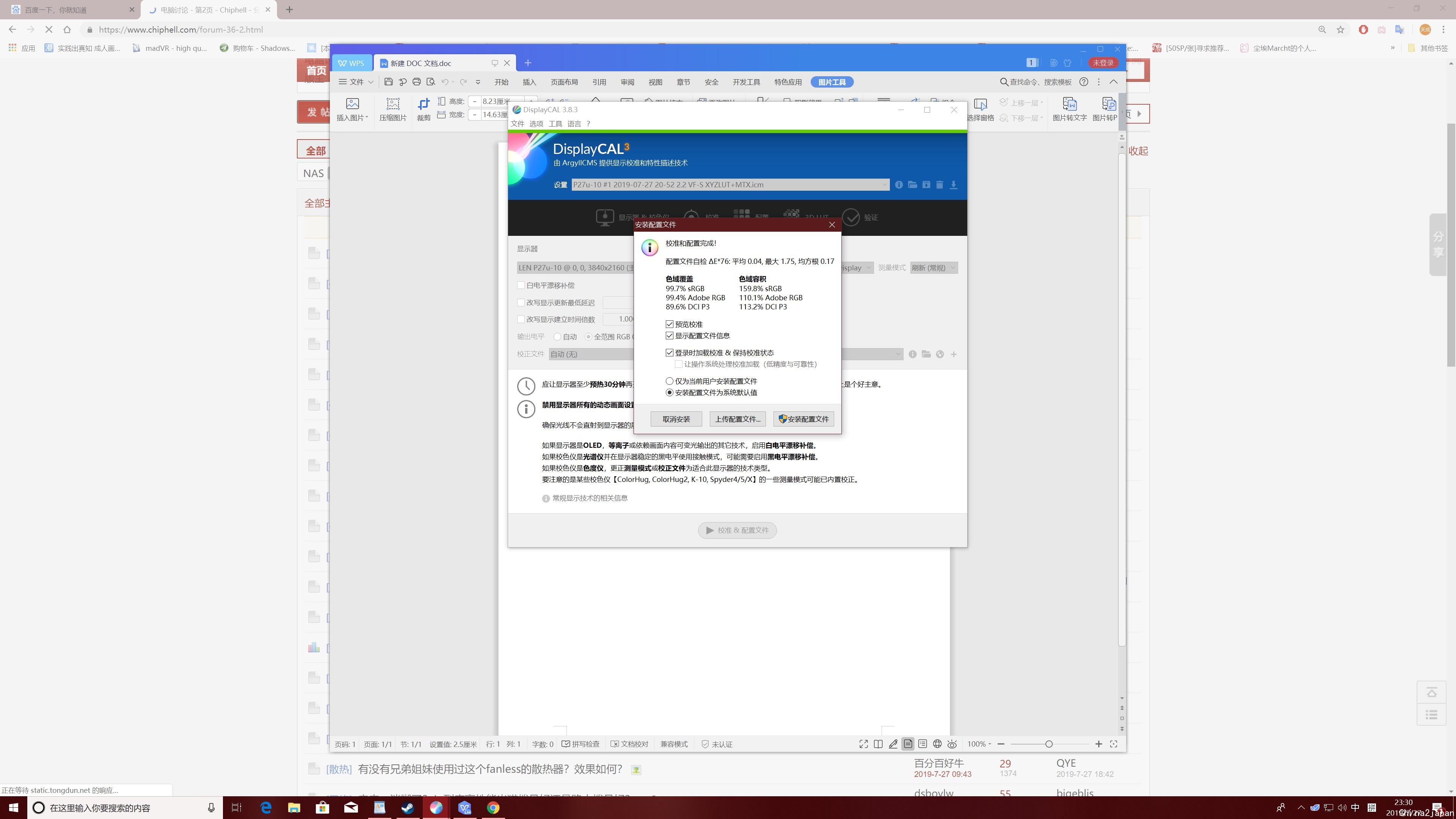
Task: Click the zoom in plus button
Action: 1099,744
